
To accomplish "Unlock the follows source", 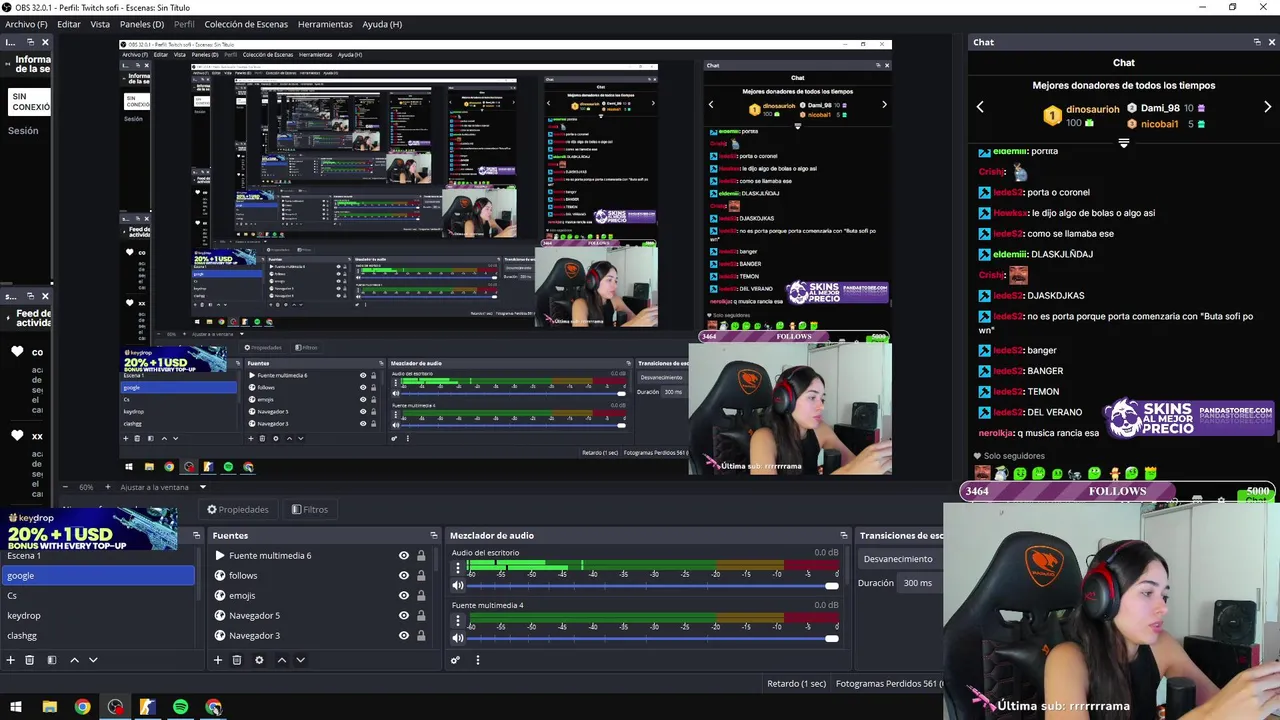I will pyautogui.click(x=421, y=576).
